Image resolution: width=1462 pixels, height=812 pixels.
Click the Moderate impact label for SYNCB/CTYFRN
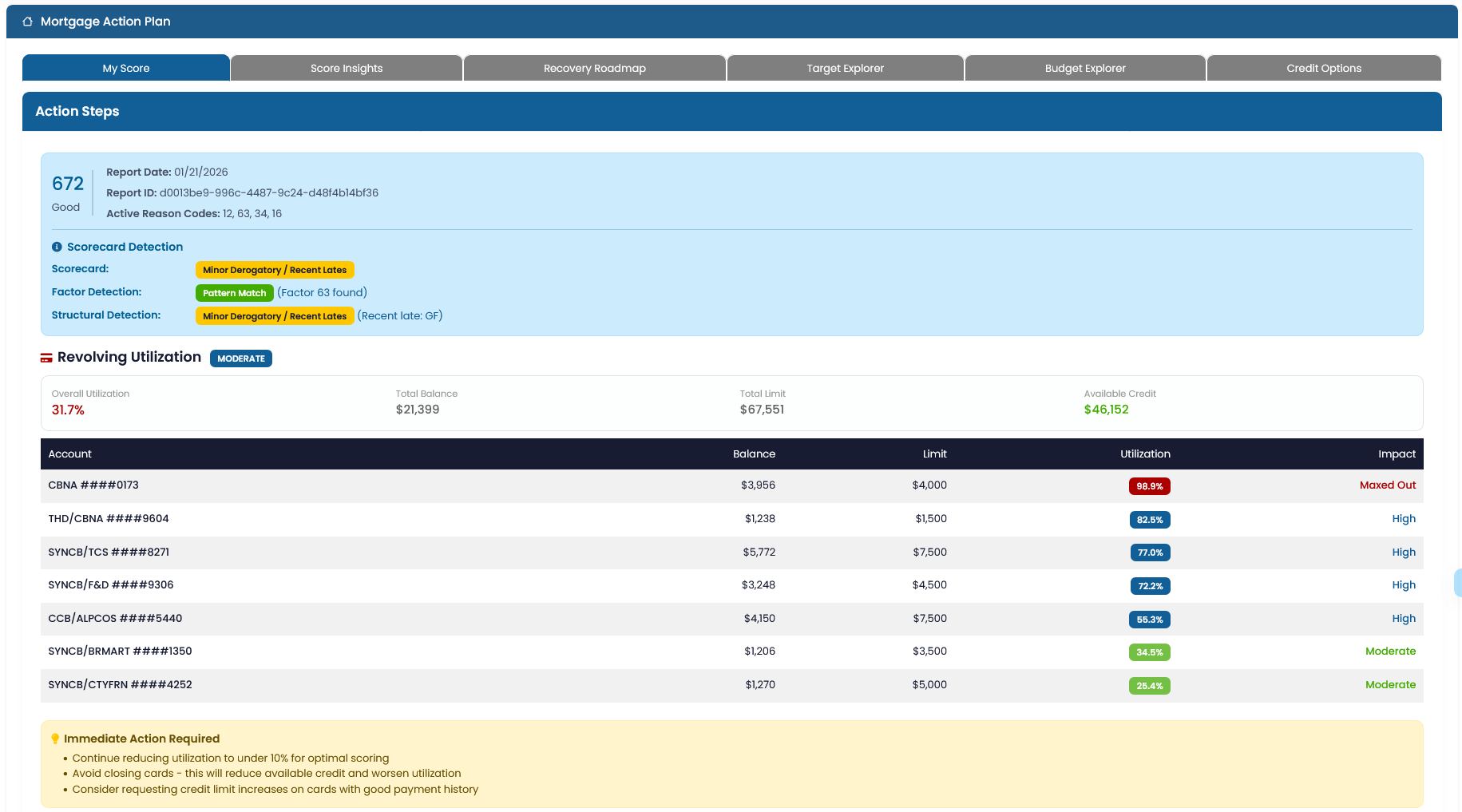point(1391,685)
